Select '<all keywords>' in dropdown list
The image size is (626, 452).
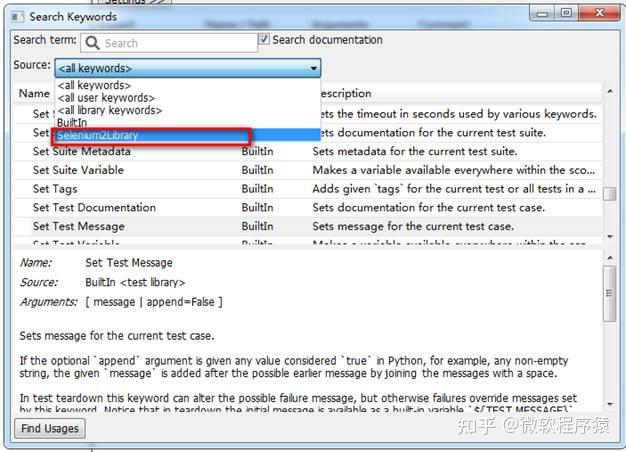[x=93, y=86]
